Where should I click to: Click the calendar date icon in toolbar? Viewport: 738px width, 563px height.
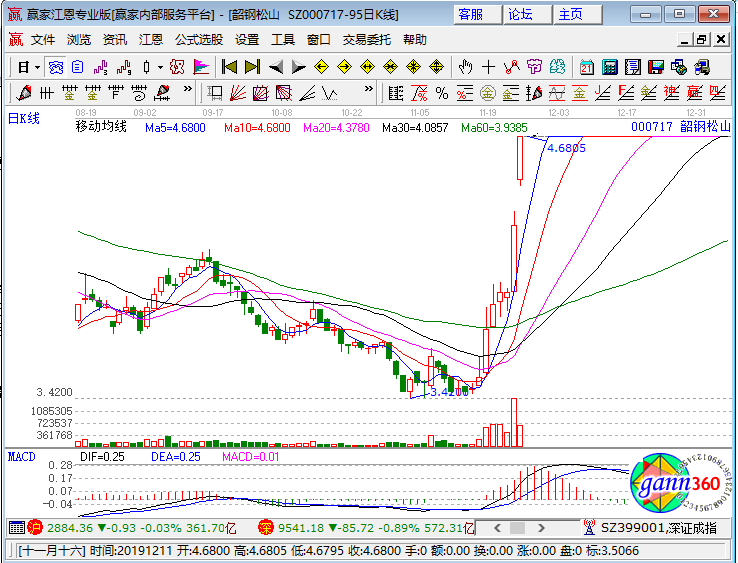coord(586,67)
